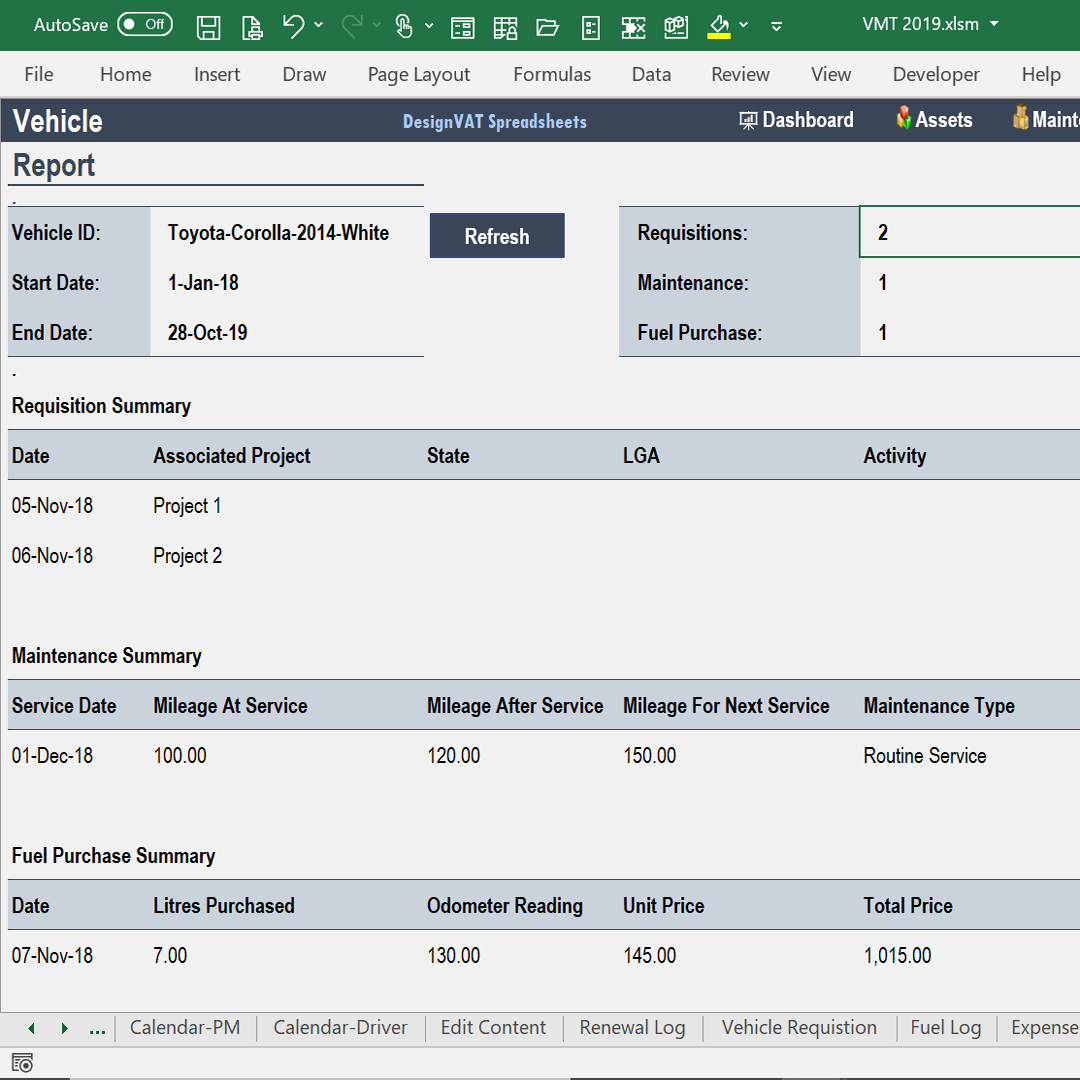
Task: Click the Save icon on Quick Access Toolbar
Action: (209, 27)
